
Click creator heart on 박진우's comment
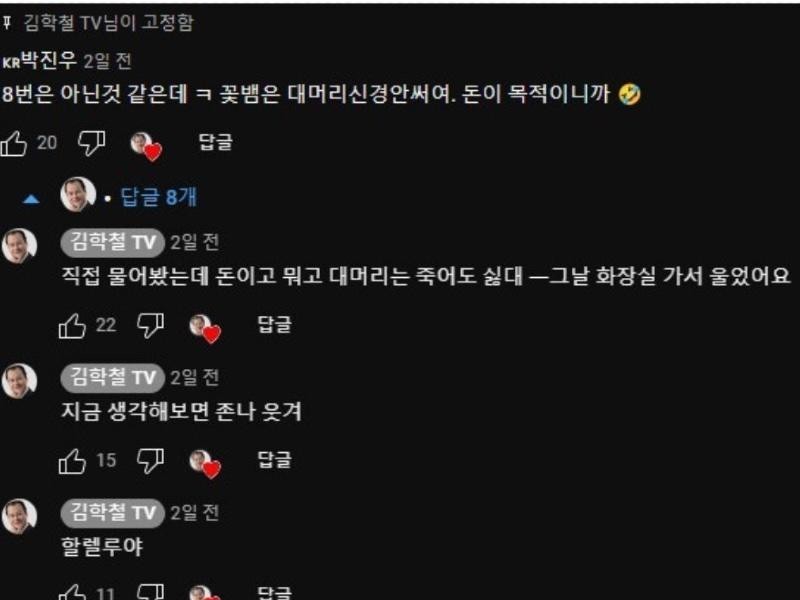tap(146, 146)
